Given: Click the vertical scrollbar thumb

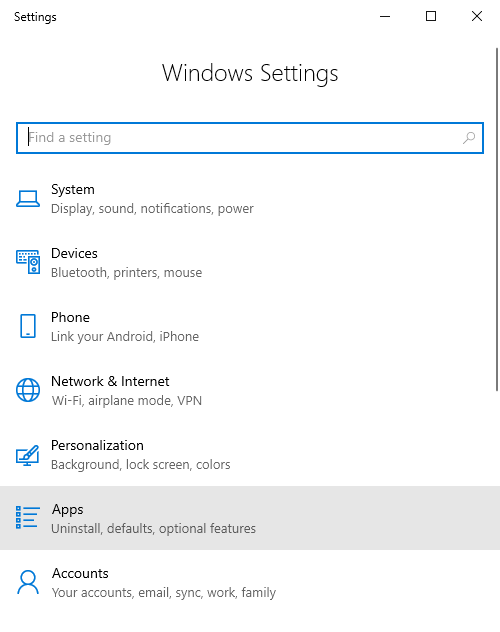Looking at the screenshot, I should [x=497, y=219].
